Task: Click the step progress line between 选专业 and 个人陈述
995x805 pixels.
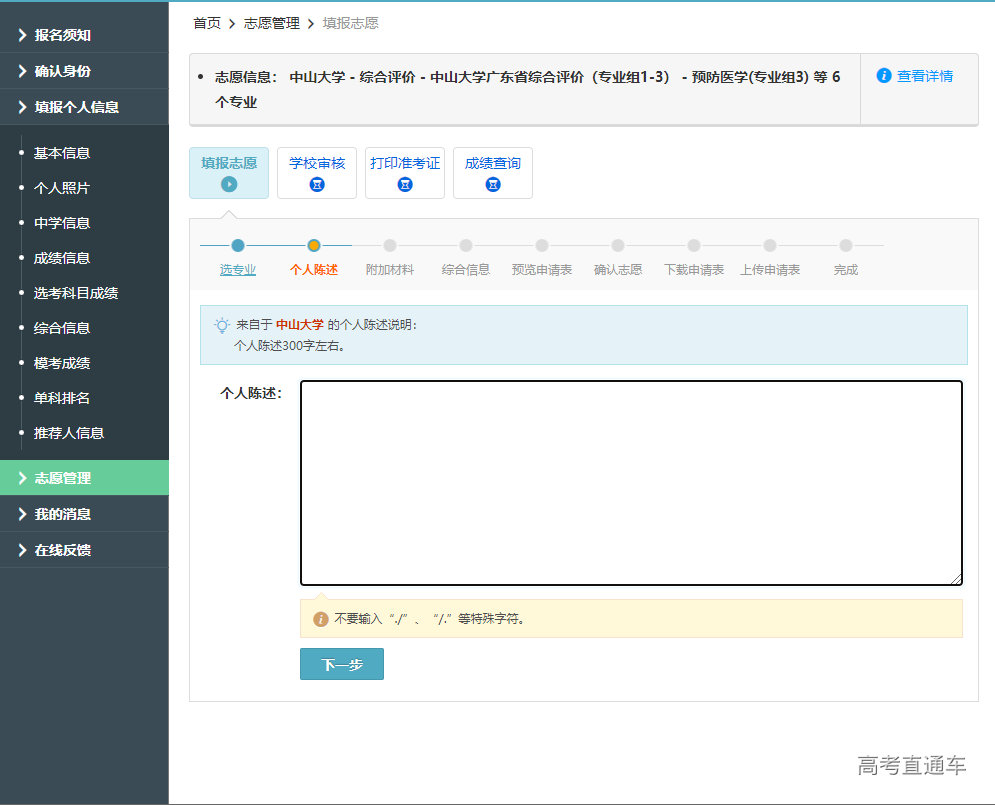Action: tap(275, 243)
